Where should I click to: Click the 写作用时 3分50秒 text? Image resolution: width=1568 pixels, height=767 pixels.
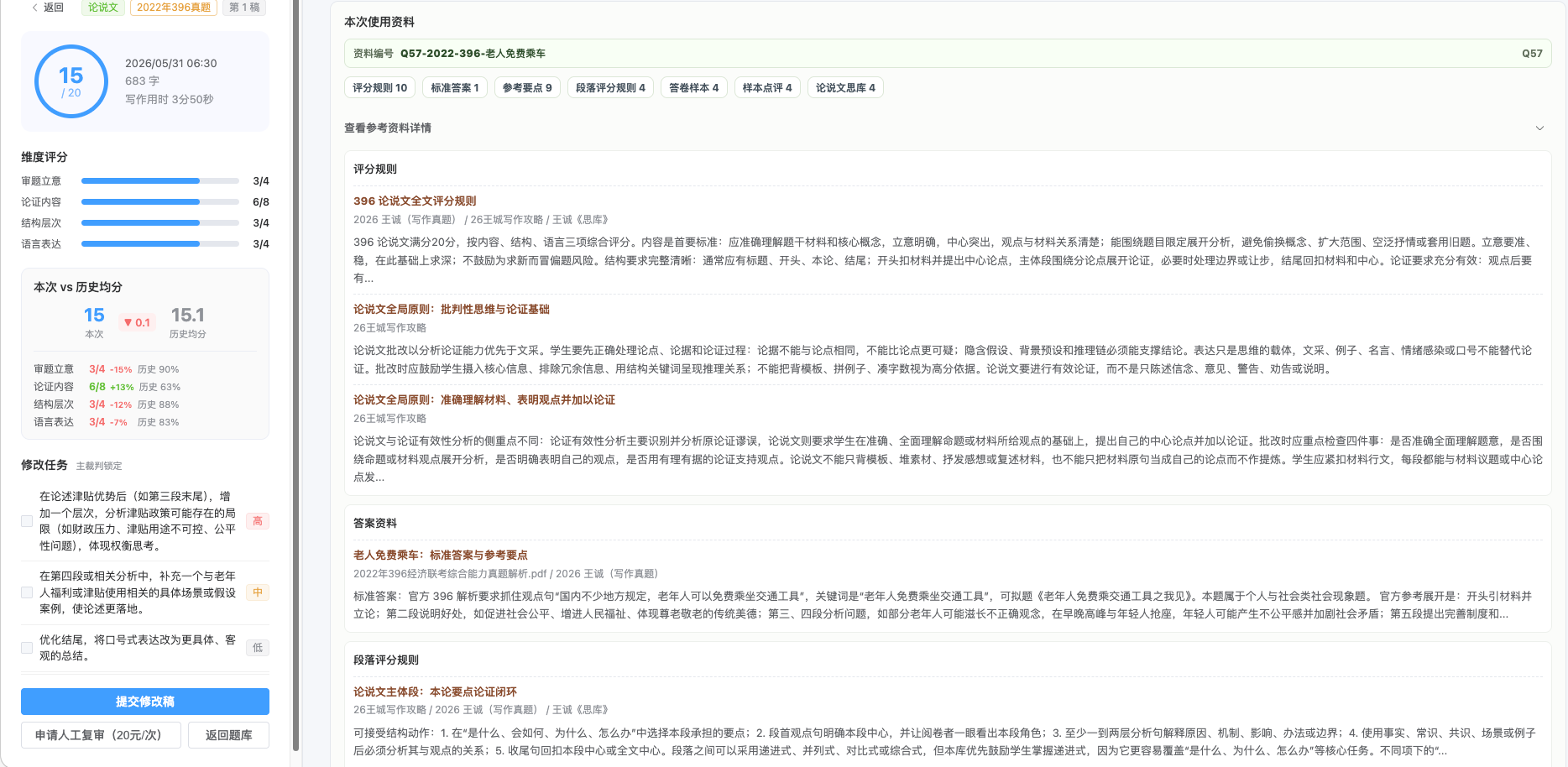[x=170, y=99]
